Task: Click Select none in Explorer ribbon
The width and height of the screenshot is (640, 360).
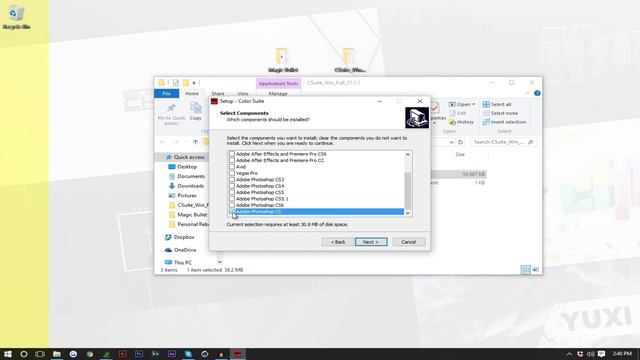Action: (x=500, y=113)
